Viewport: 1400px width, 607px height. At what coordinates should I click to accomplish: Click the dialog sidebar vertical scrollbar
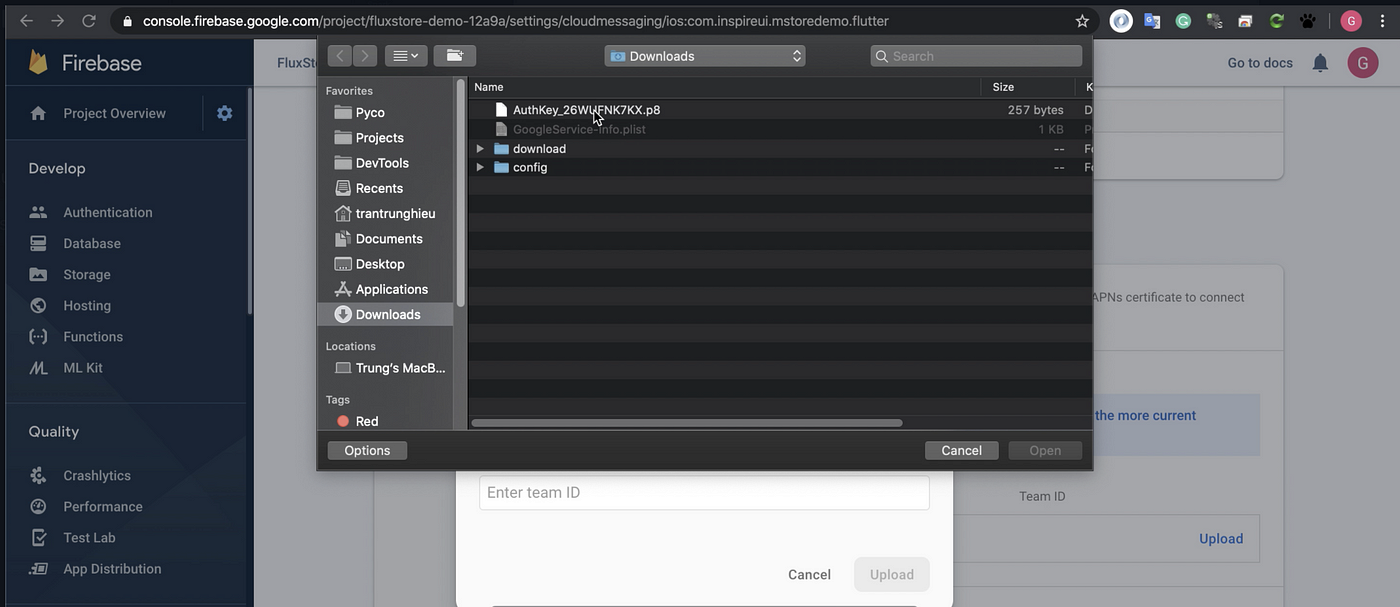tap(461, 193)
